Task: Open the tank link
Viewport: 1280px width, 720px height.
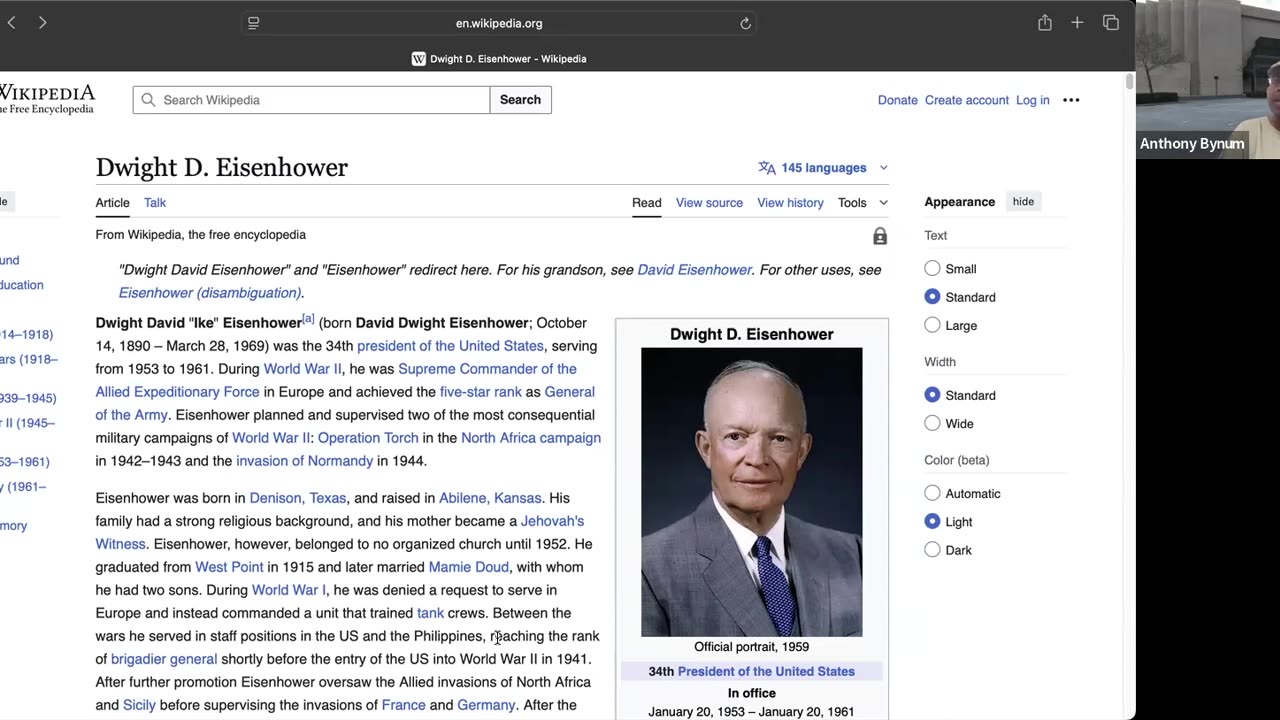Action: (430, 613)
